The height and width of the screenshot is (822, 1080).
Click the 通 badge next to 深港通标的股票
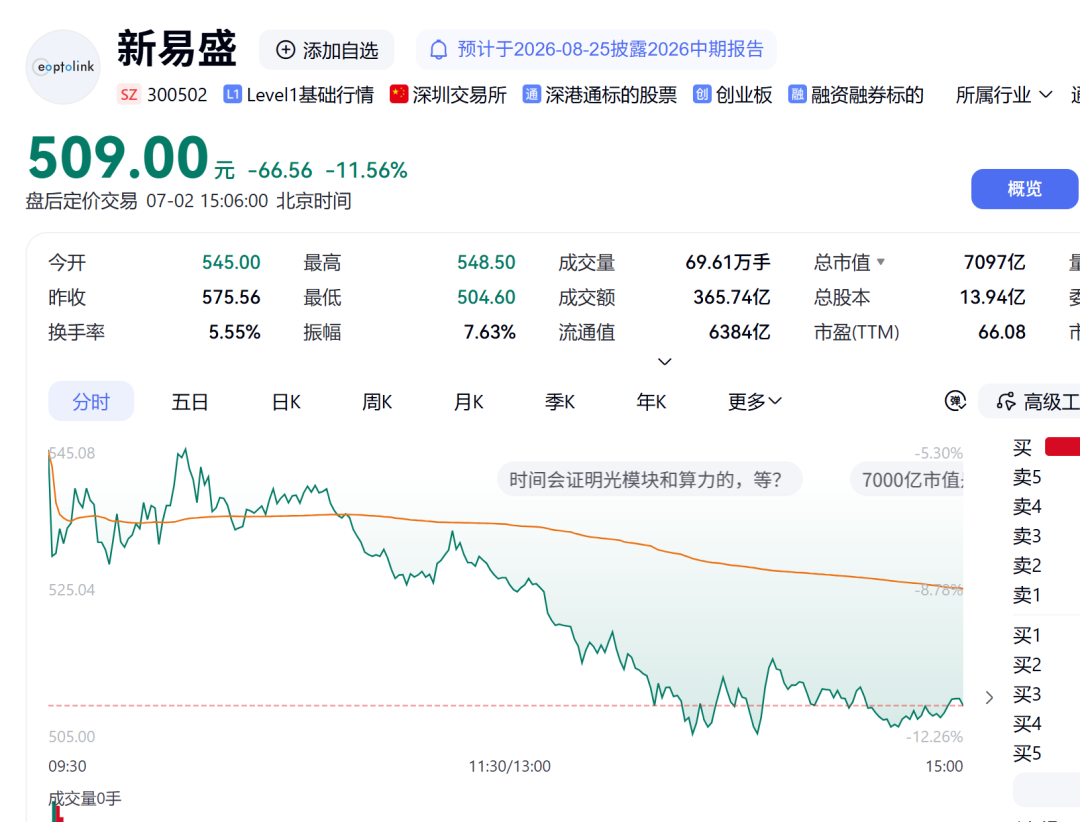tap(531, 94)
